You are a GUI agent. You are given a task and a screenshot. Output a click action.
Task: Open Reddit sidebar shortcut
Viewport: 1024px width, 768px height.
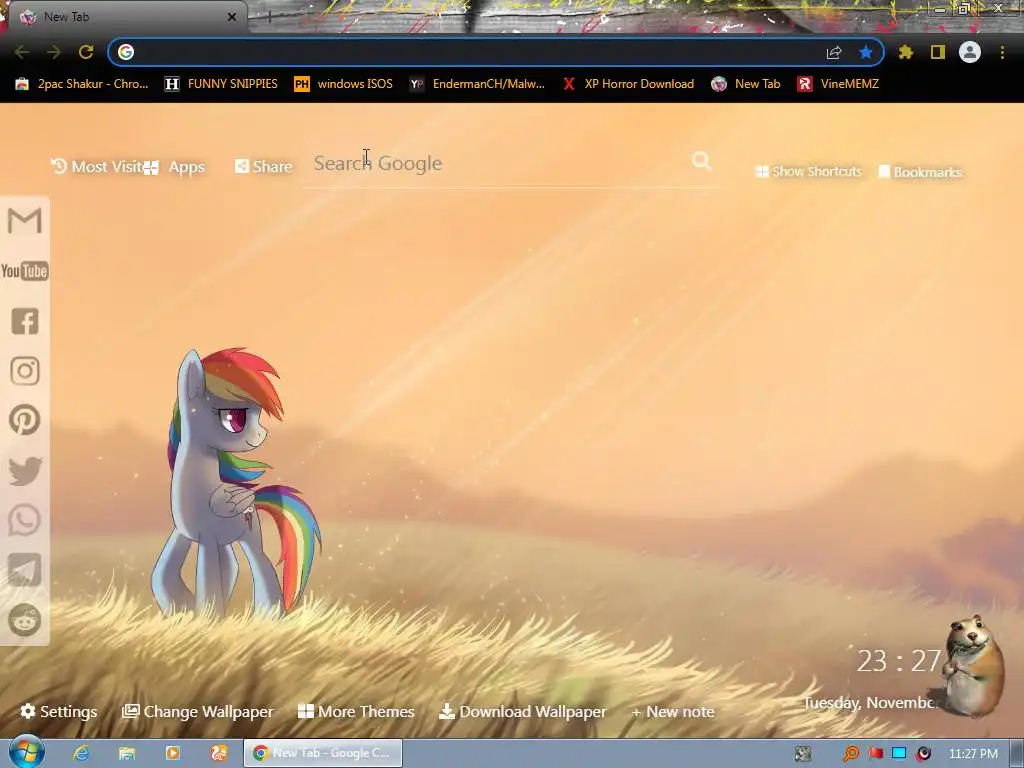pyautogui.click(x=25, y=620)
